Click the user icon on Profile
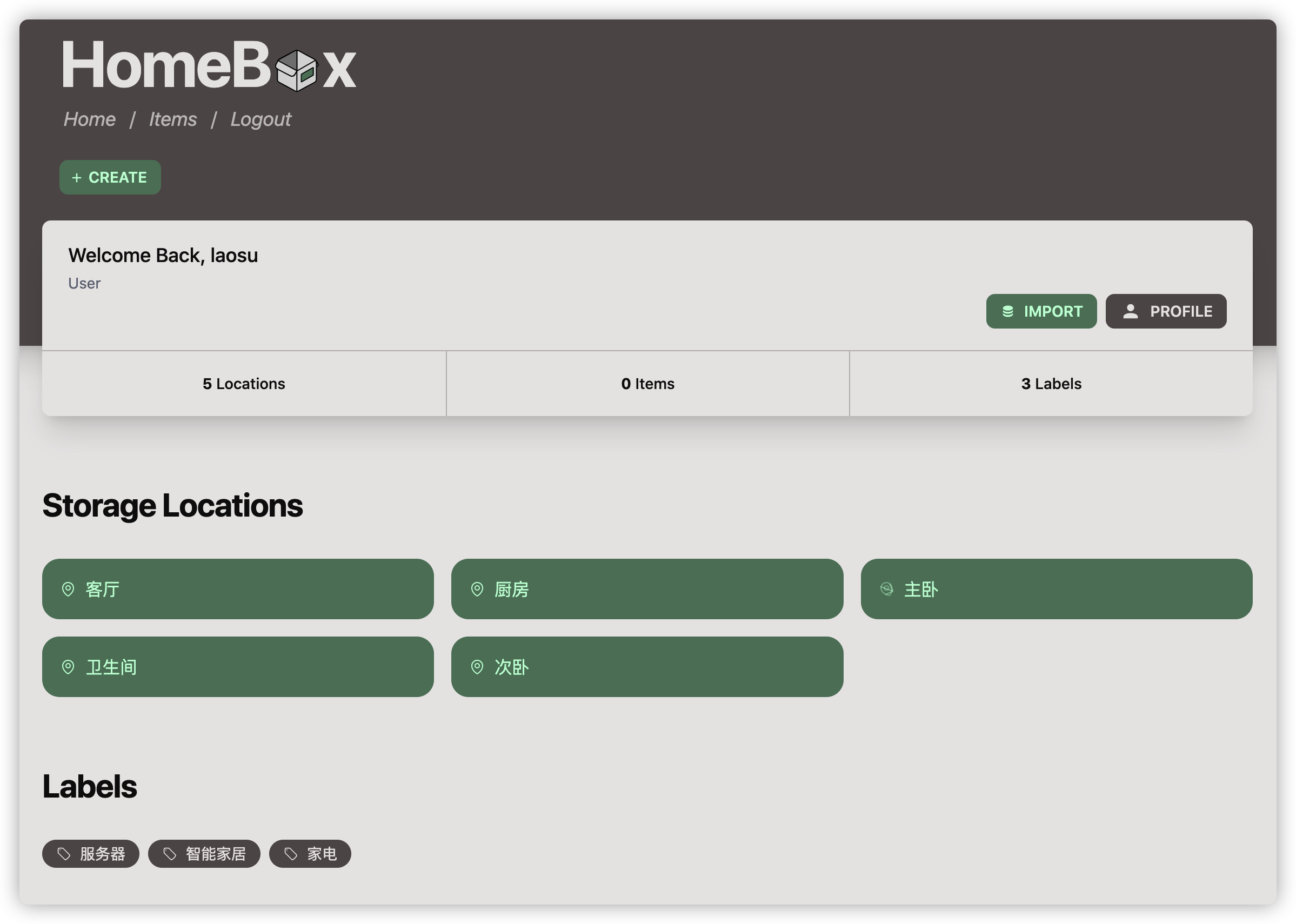Image resolution: width=1296 pixels, height=924 pixels. [1130, 311]
